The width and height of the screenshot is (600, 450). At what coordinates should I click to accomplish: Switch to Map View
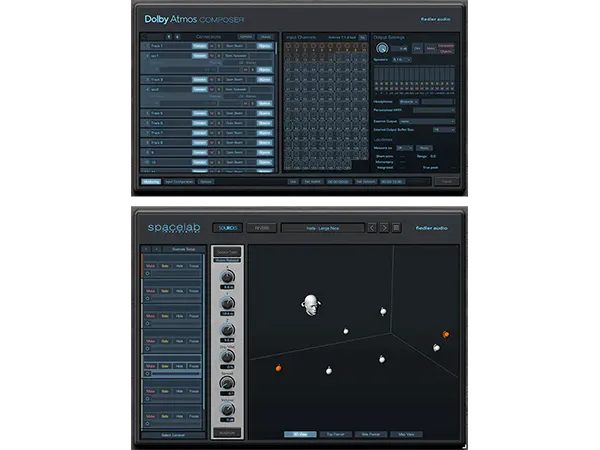pyautogui.click(x=406, y=434)
